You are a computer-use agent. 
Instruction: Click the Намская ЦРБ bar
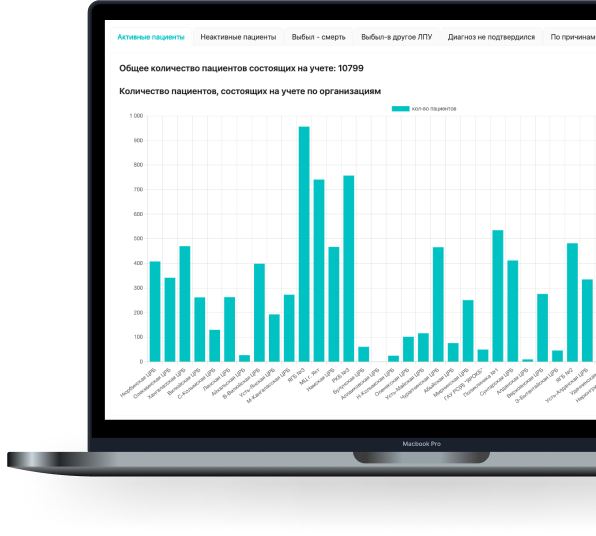334,304
